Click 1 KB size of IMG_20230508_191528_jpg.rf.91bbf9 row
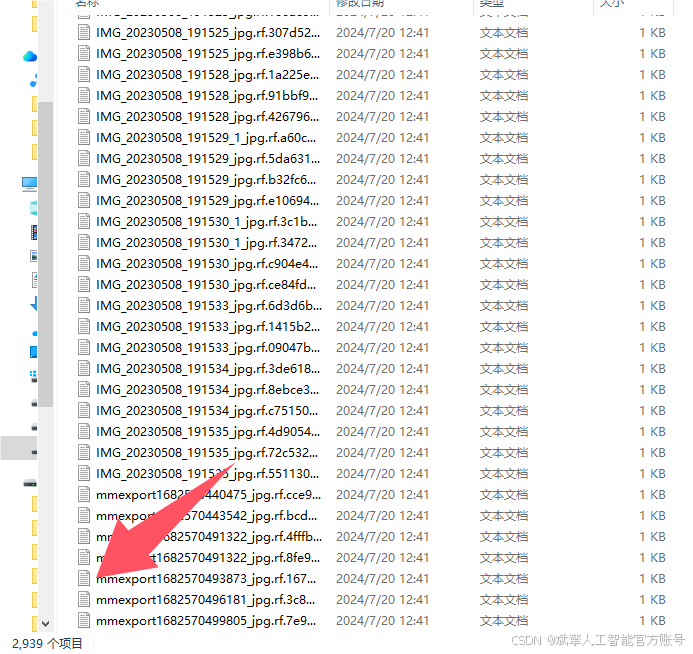Image resolution: width=693 pixels, height=654 pixels. (x=653, y=96)
